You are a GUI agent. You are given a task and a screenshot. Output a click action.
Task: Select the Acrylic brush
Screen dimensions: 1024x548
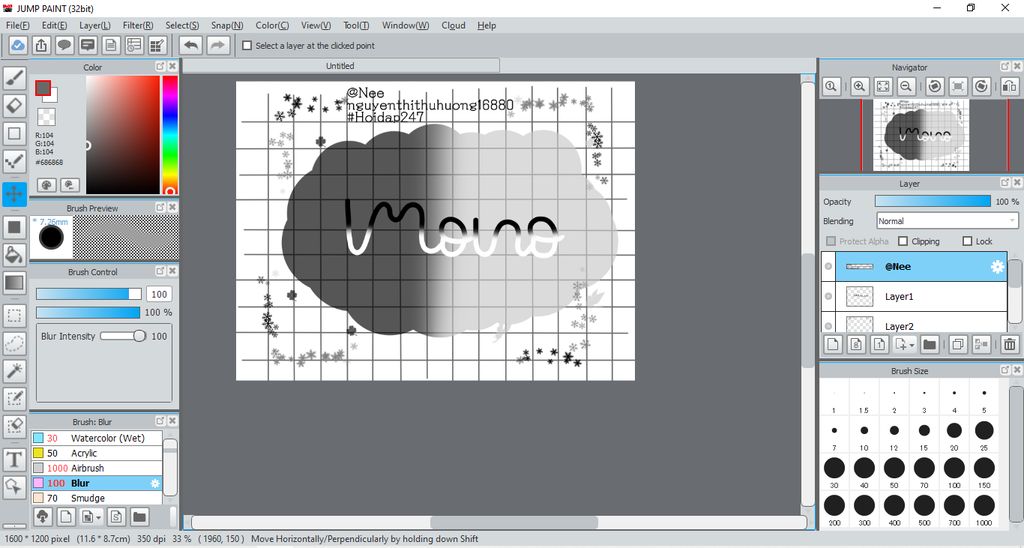point(97,453)
